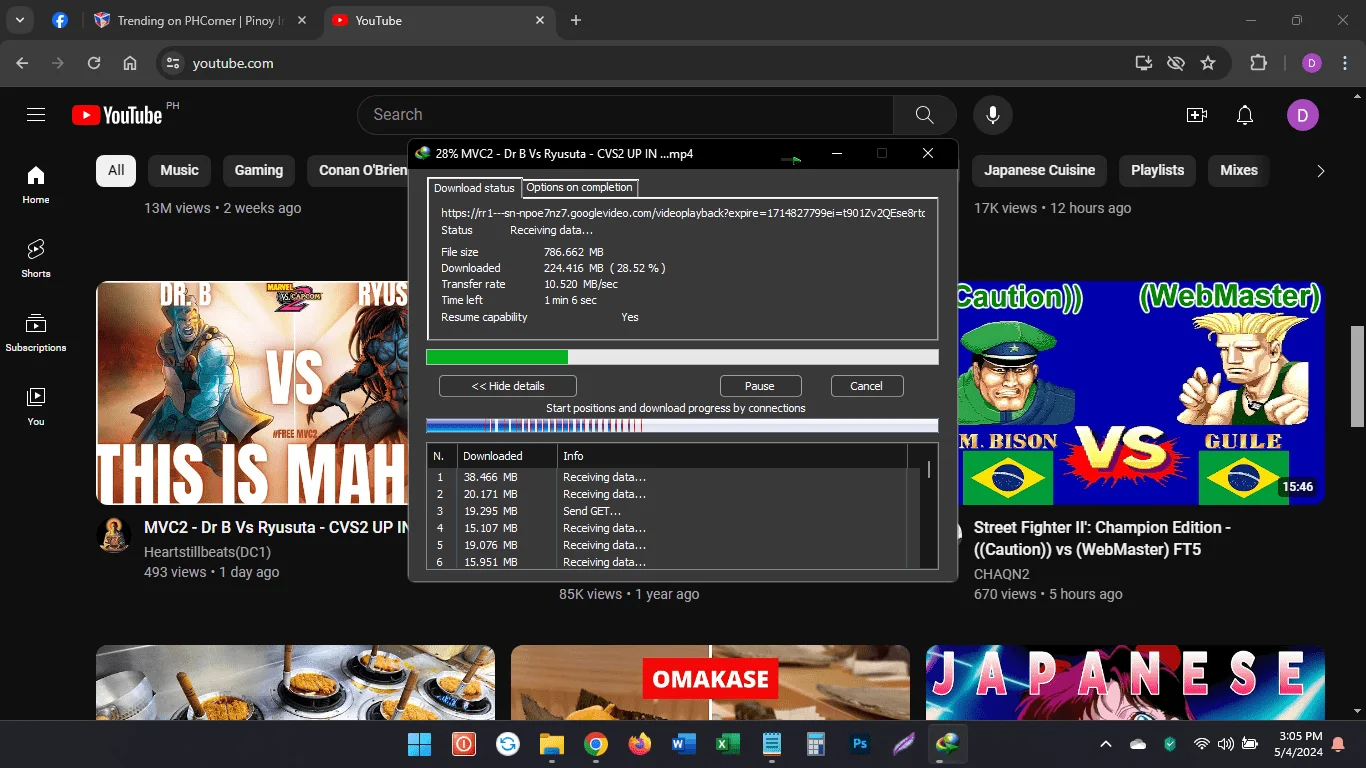Select the All category chip

pos(116,170)
